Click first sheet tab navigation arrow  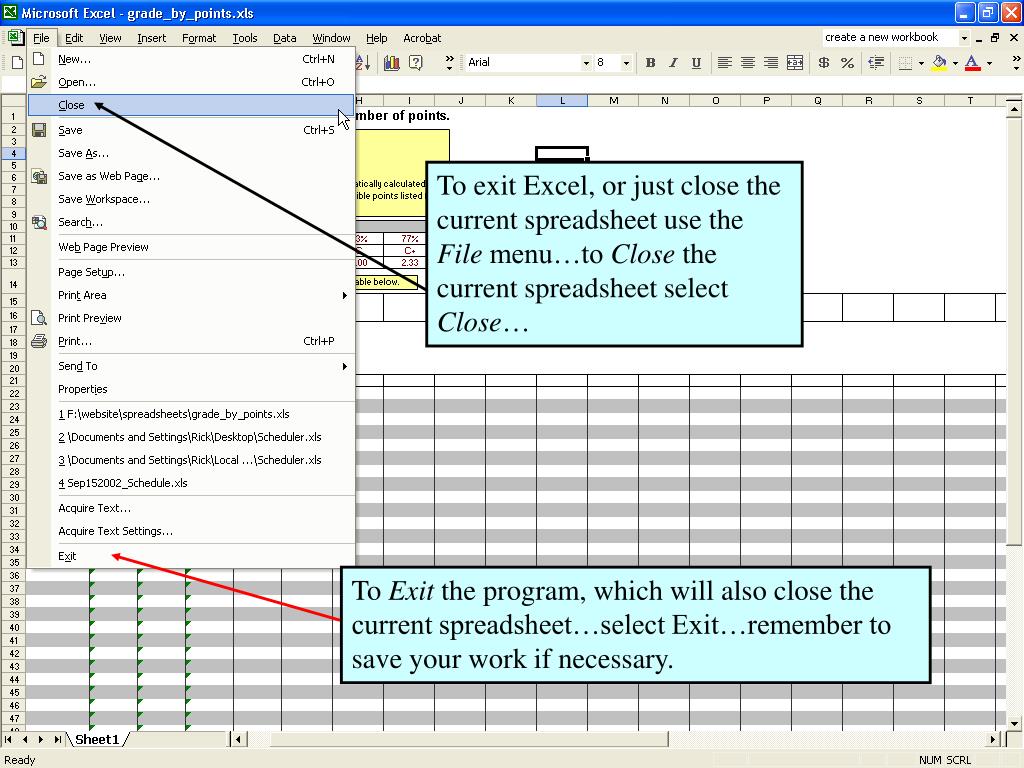(8, 739)
